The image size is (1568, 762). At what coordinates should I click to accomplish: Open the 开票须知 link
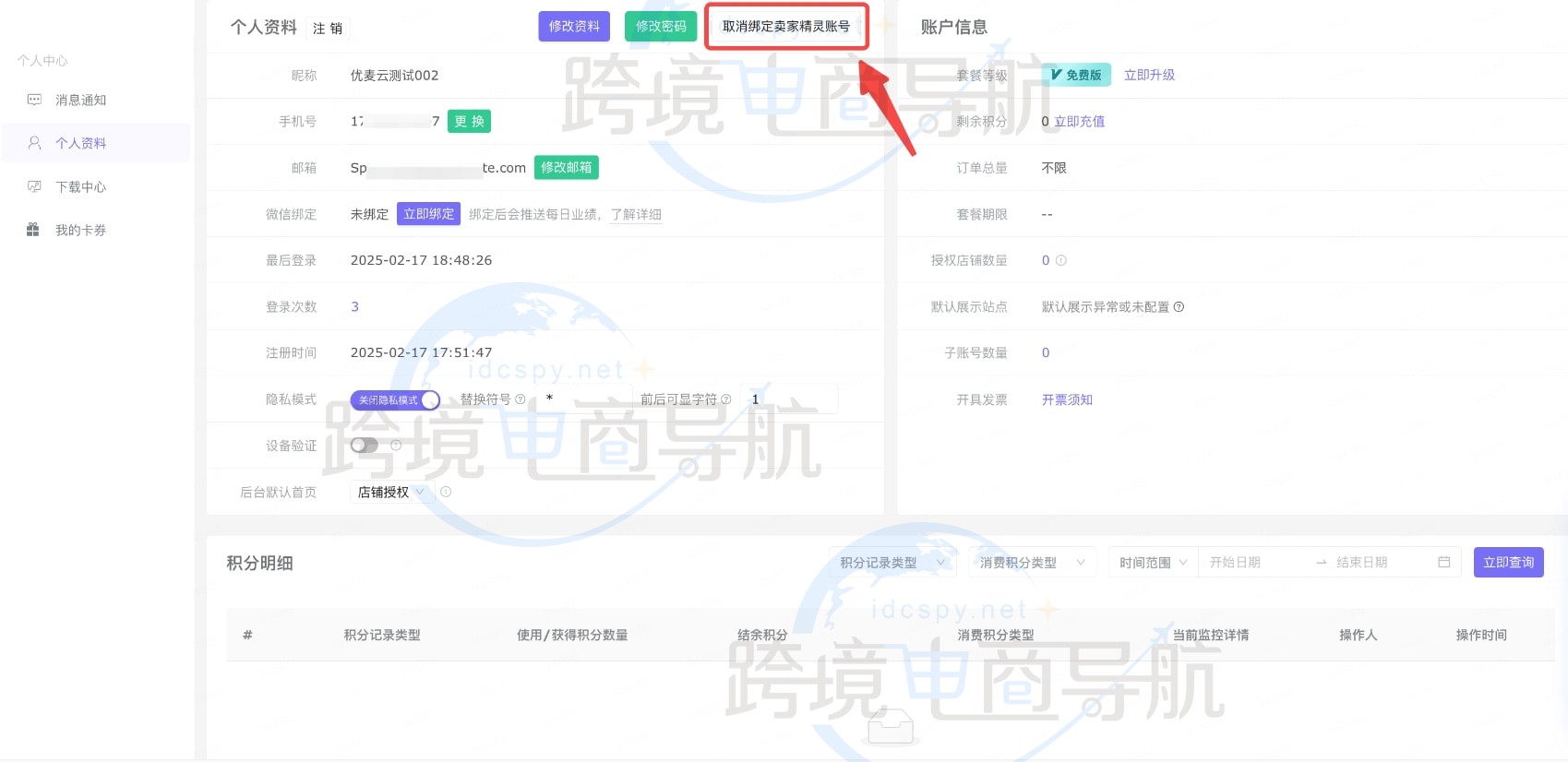pos(1067,399)
